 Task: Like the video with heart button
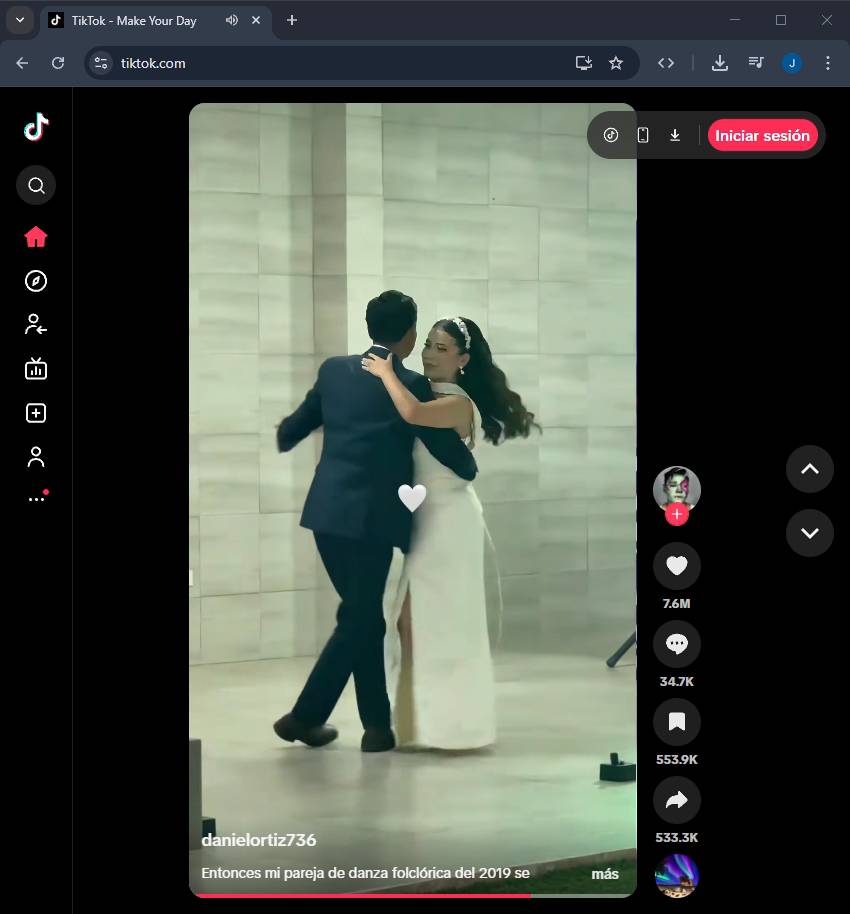(x=677, y=566)
